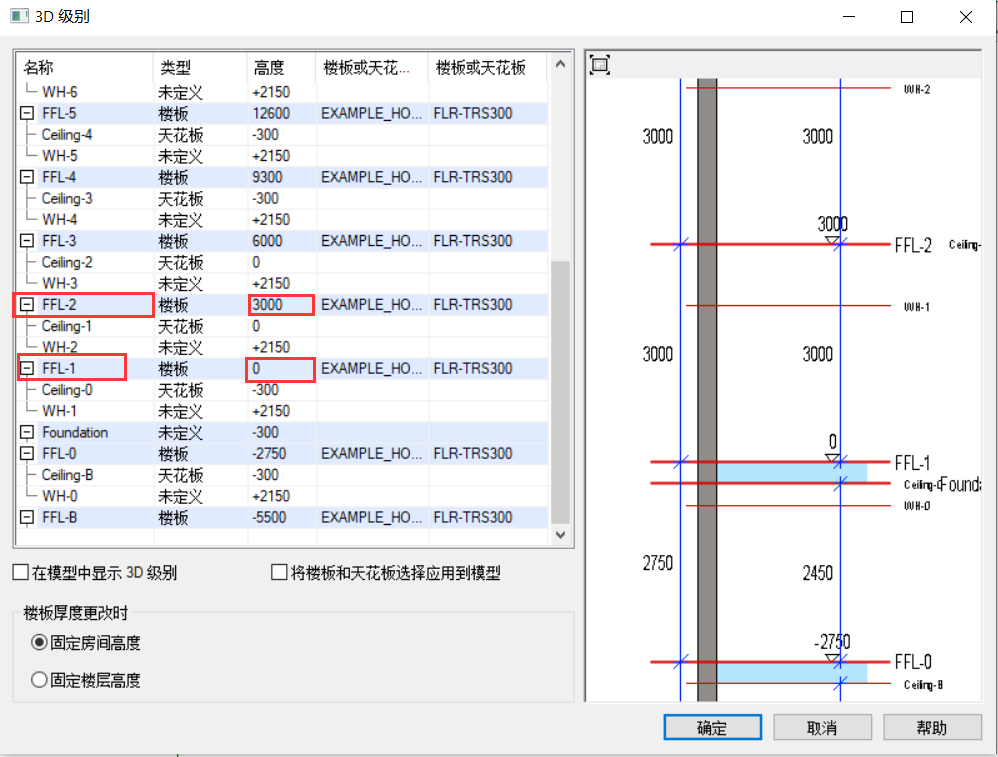Screen dimensions: 998x757
Task: Select the WH-2 row
Action: click(281, 346)
